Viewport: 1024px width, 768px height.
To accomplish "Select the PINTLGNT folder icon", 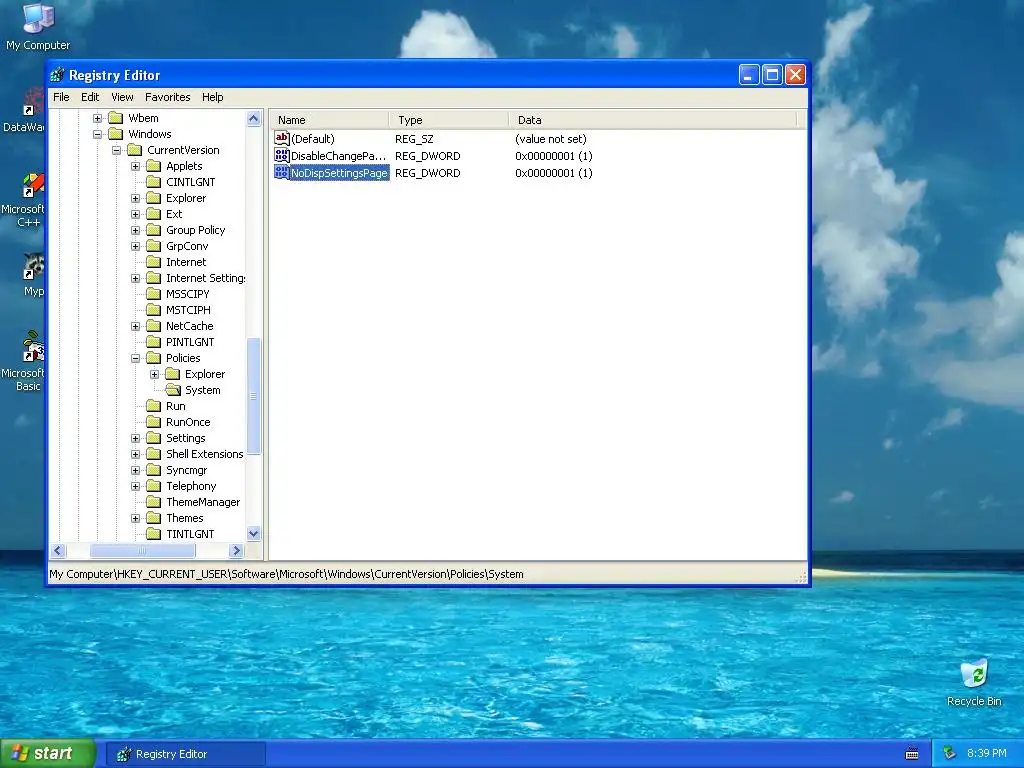I will (153, 342).
